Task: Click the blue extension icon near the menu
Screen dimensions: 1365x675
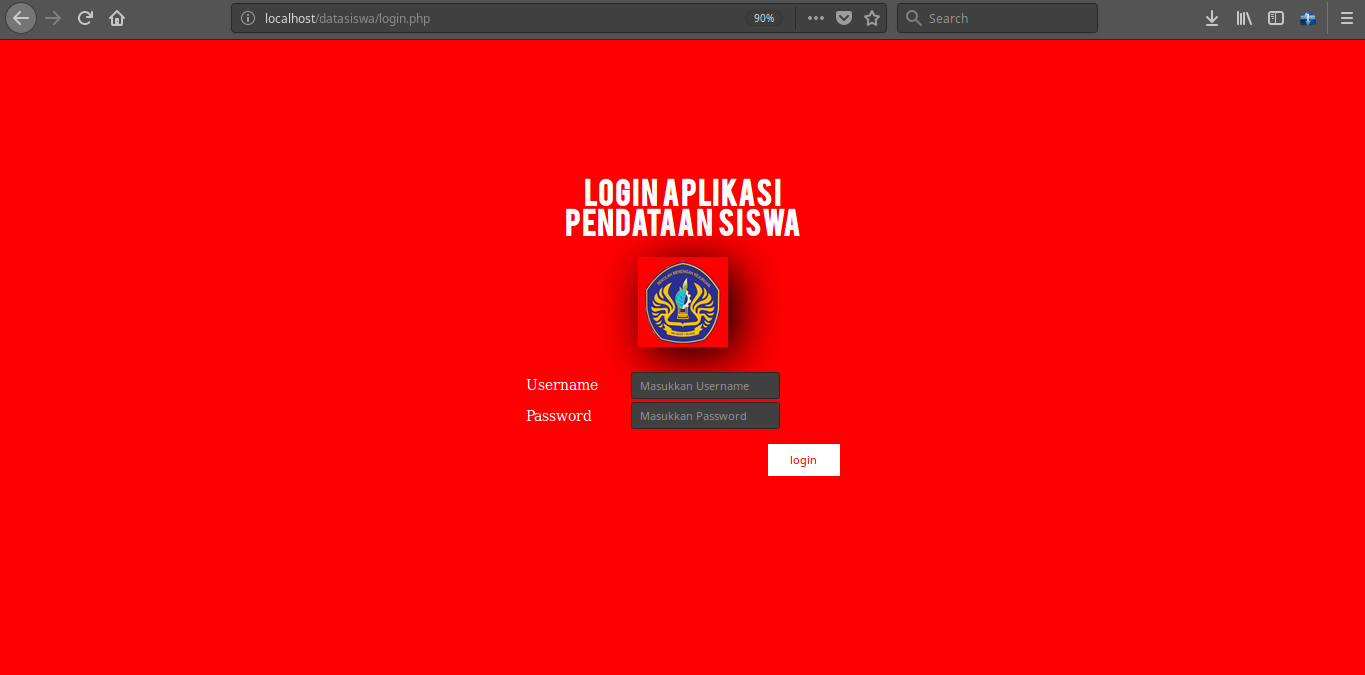Action: pos(1307,17)
